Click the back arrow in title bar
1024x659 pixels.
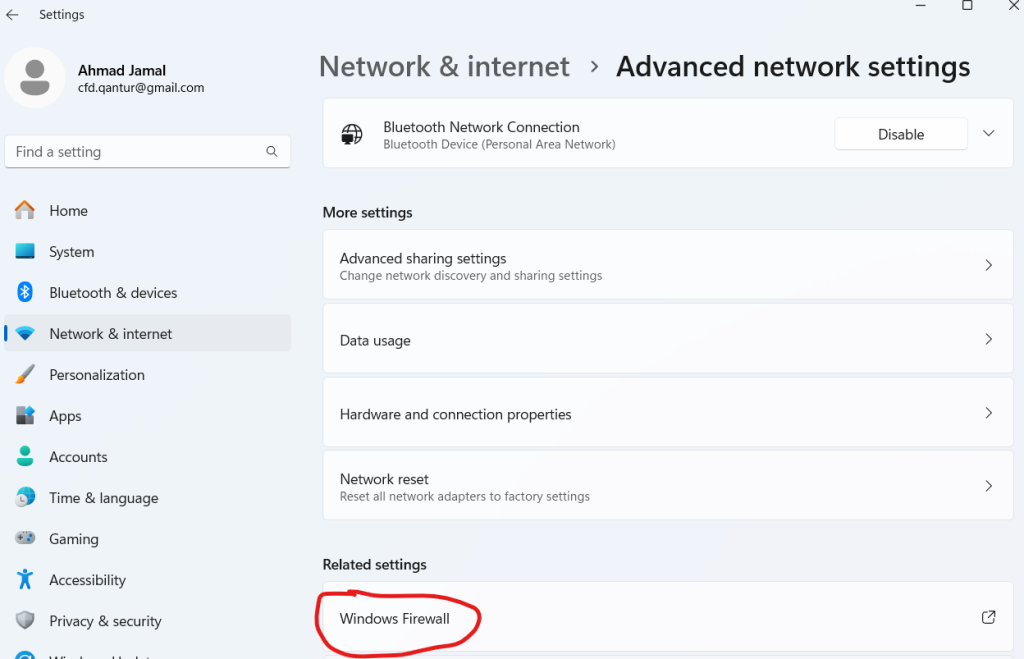pyautogui.click(x=13, y=15)
